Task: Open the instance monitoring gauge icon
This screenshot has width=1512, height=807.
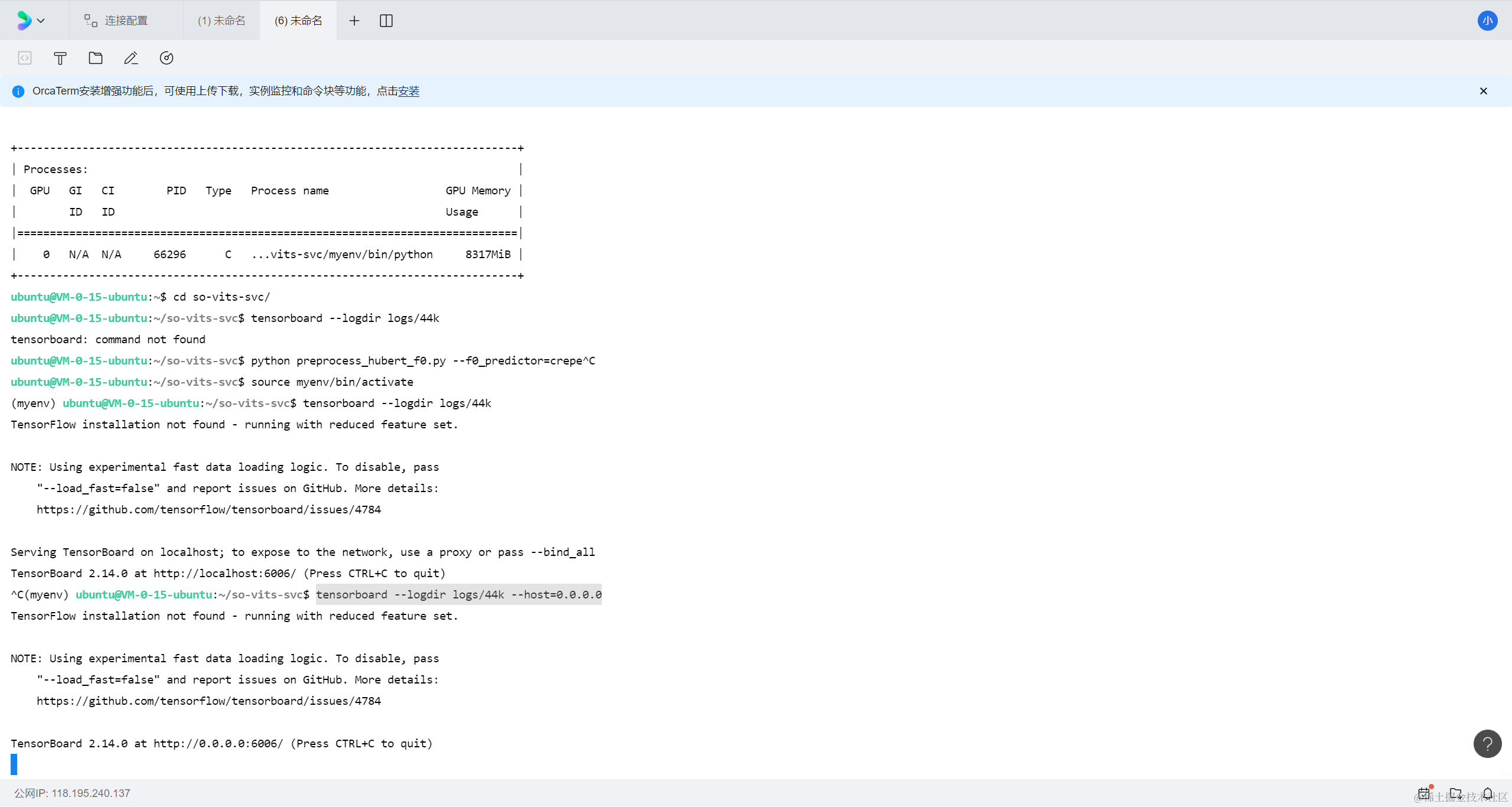Action: click(x=167, y=58)
